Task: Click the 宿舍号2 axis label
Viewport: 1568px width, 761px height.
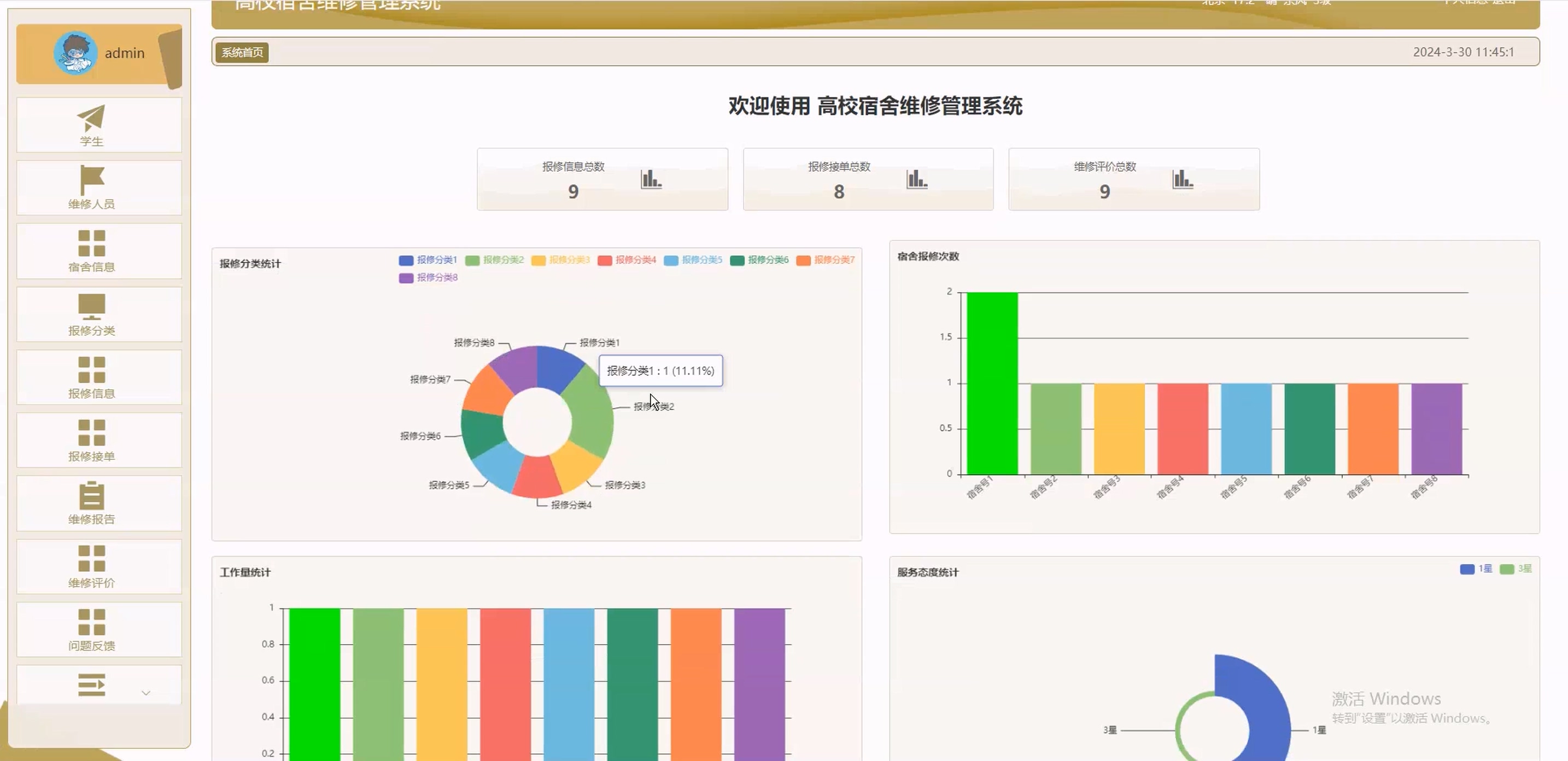Action: pos(1043,488)
